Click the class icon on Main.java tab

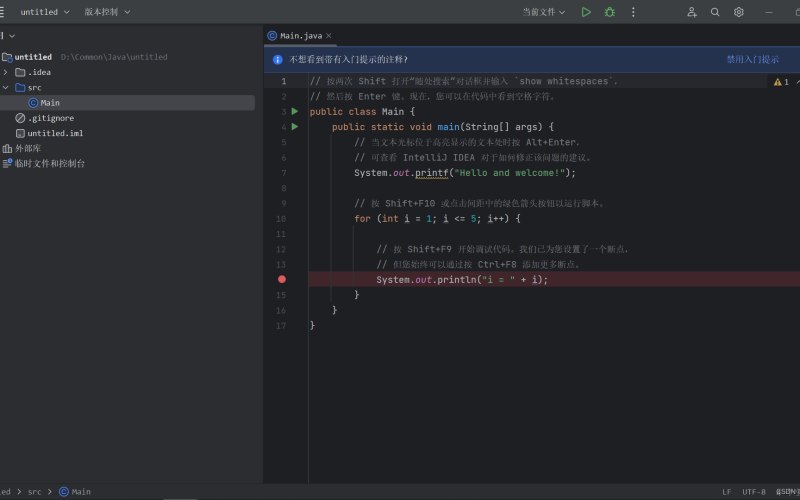[272, 36]
